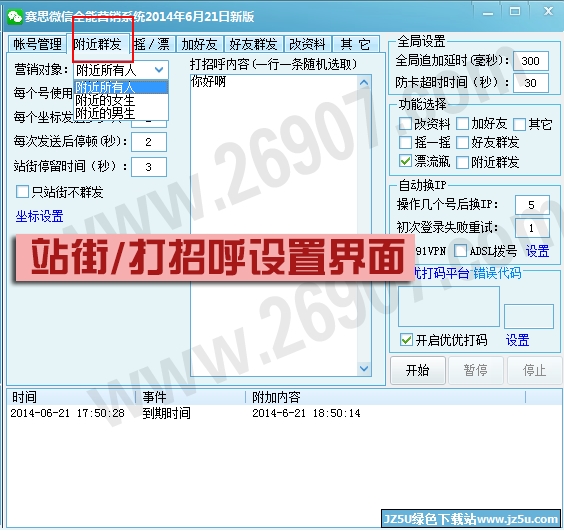The width and height of the screenshot is (564, 531).
Task: Open the 设置 link beside ADSL拨号
Action: [x=537, y=251]
